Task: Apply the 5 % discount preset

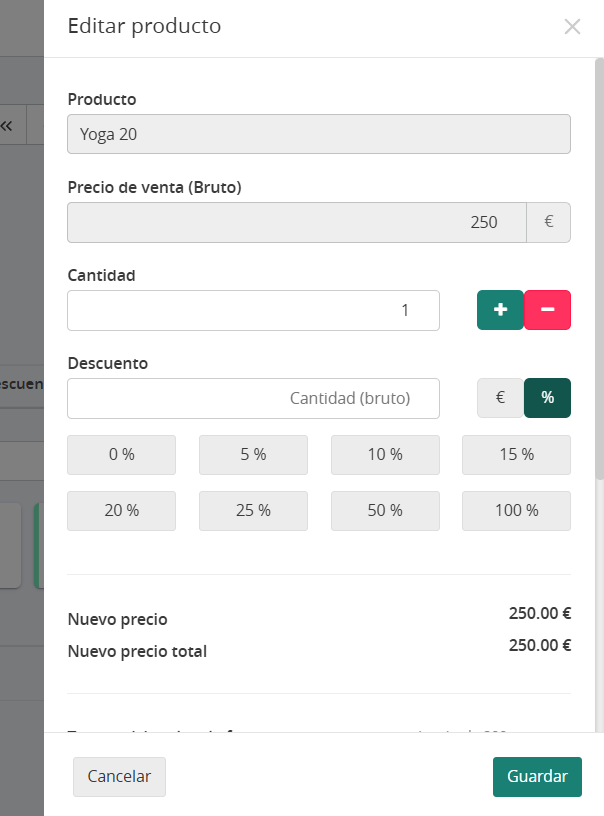Action: click(253, 455)
